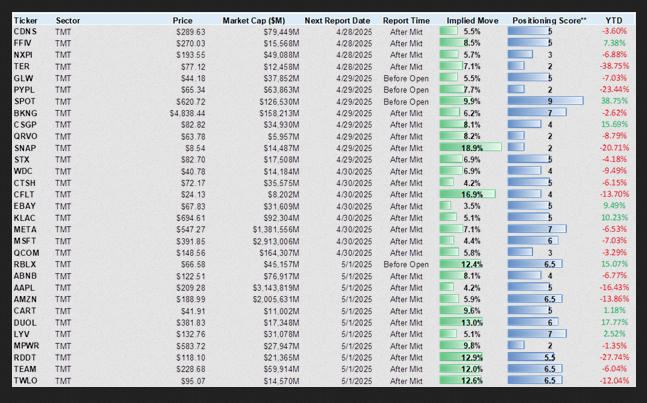647x403 pixels.
Task: Select the Ticker column header
Action: coord(26,21)
